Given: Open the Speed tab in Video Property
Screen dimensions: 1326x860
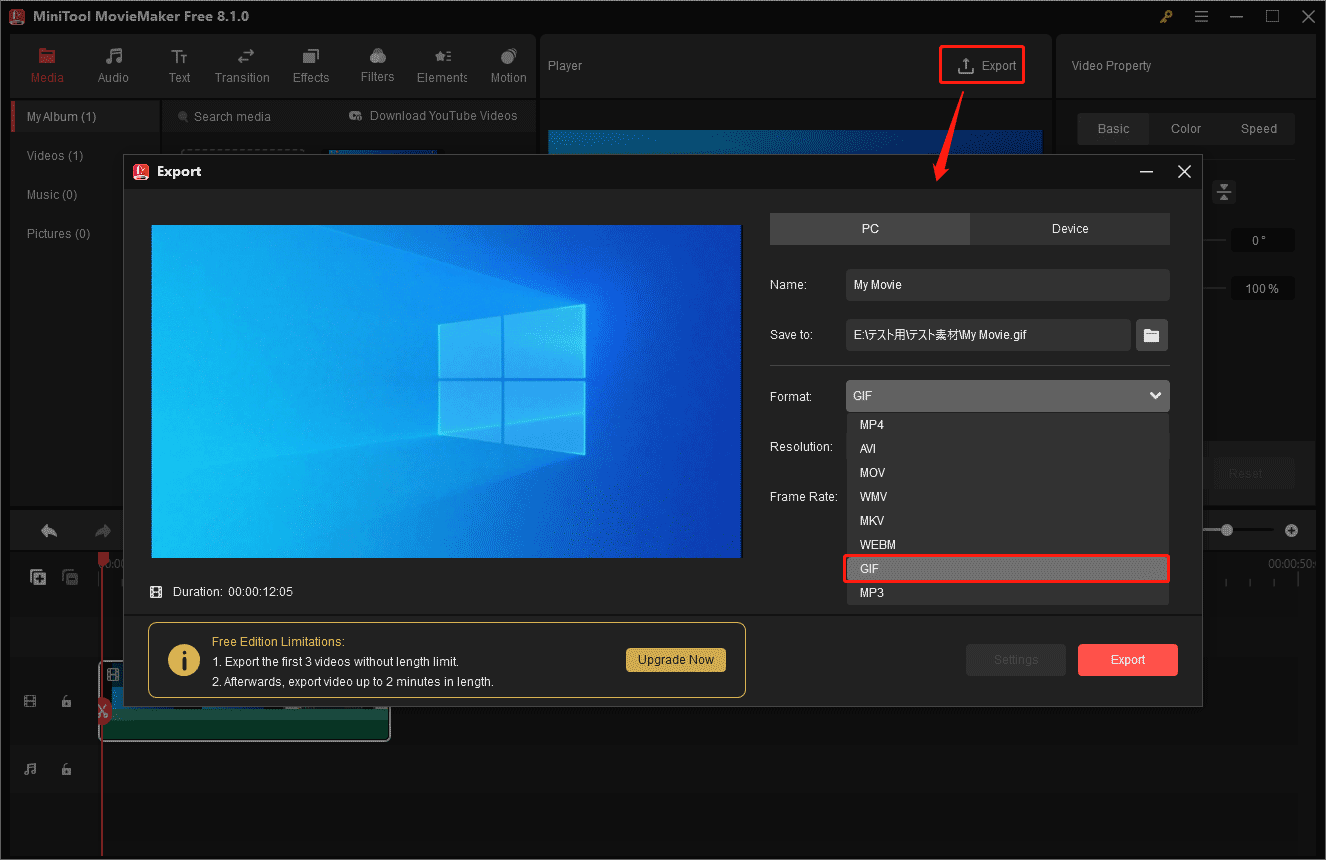Looking at the screenshot, I should (1259, 129).
